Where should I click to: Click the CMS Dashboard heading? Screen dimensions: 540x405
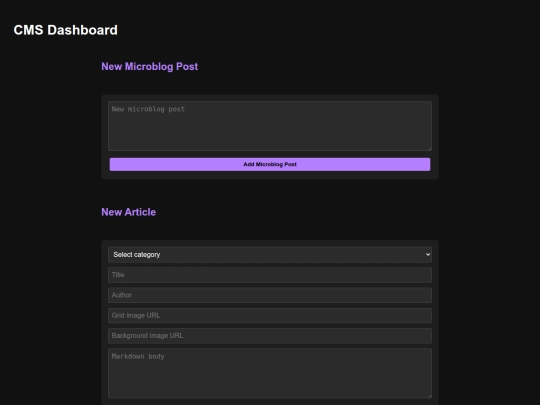tap(65, 30)
